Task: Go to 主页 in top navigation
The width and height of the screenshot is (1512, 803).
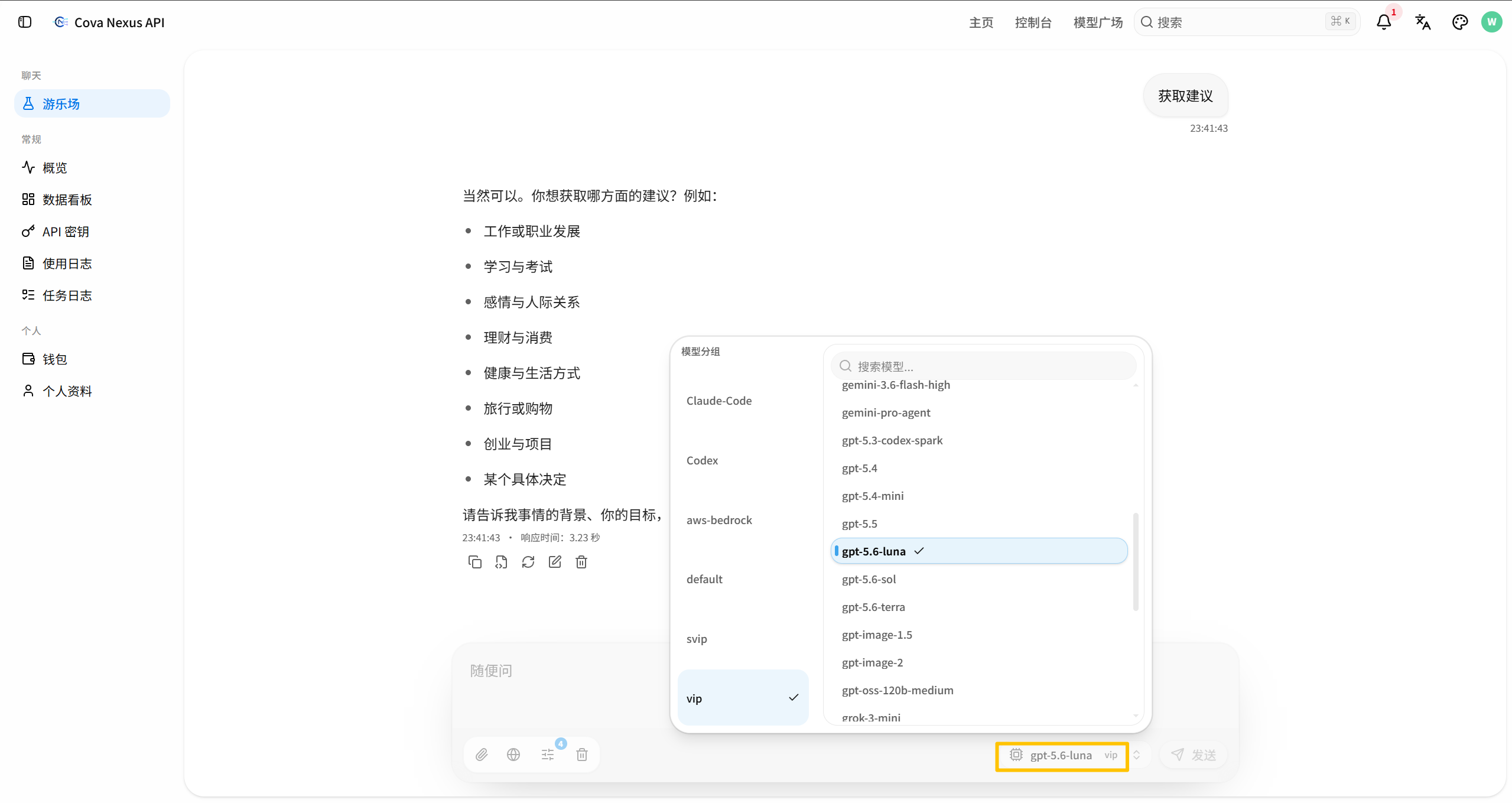Action: [981, 22]
